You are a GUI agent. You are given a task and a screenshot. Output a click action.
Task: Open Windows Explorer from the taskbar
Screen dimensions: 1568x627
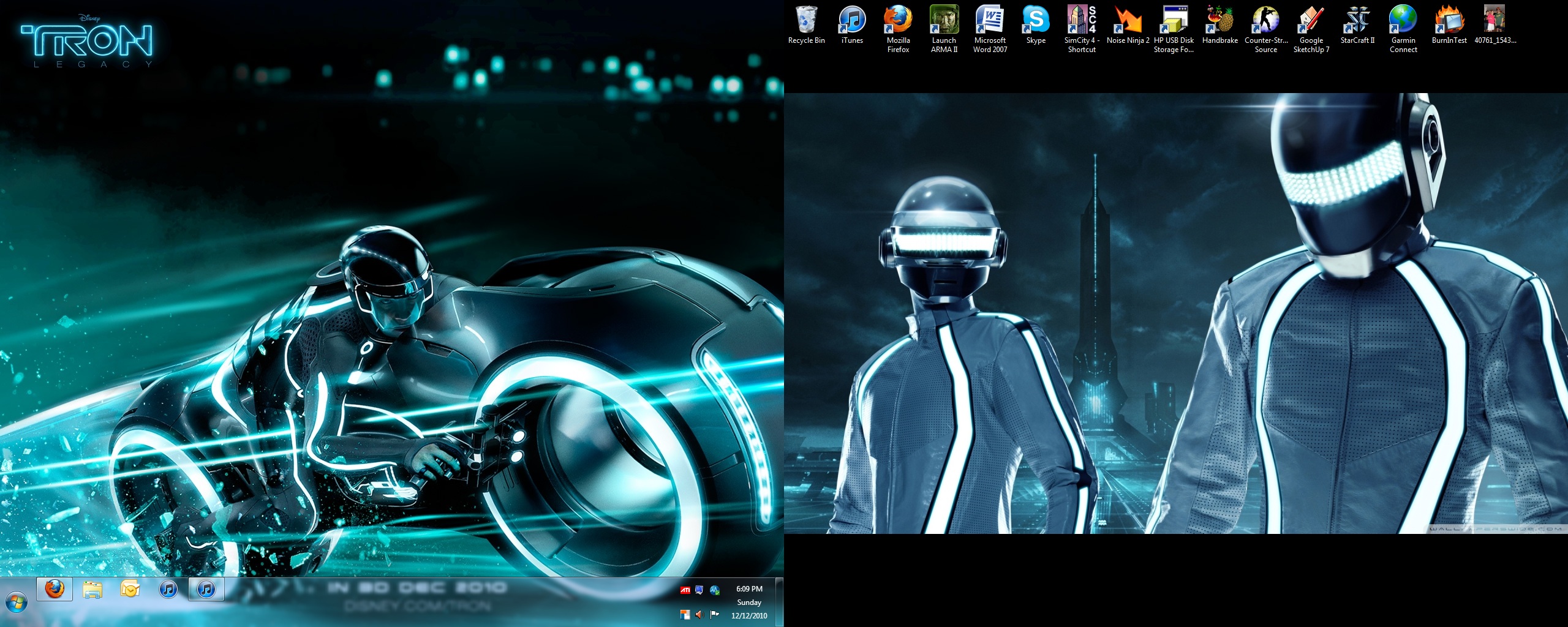point(92,590)
